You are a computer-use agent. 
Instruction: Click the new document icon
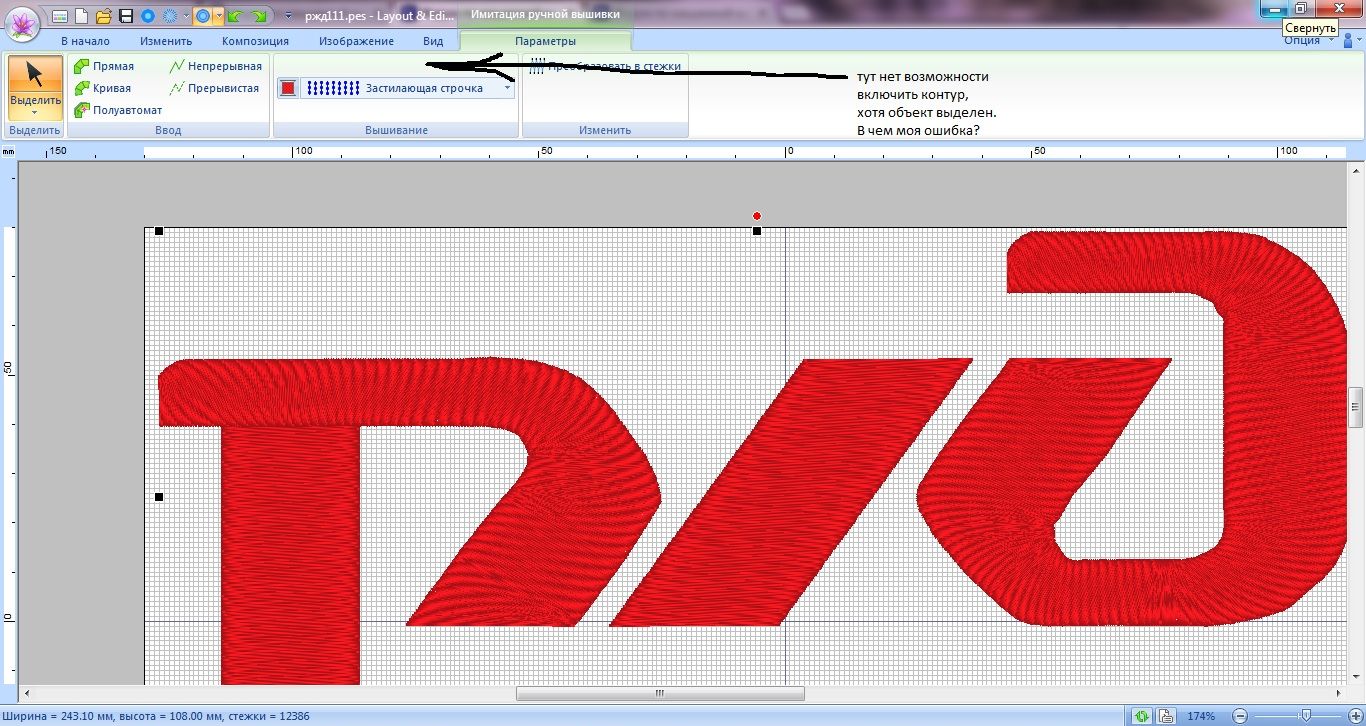click(81, 16)
